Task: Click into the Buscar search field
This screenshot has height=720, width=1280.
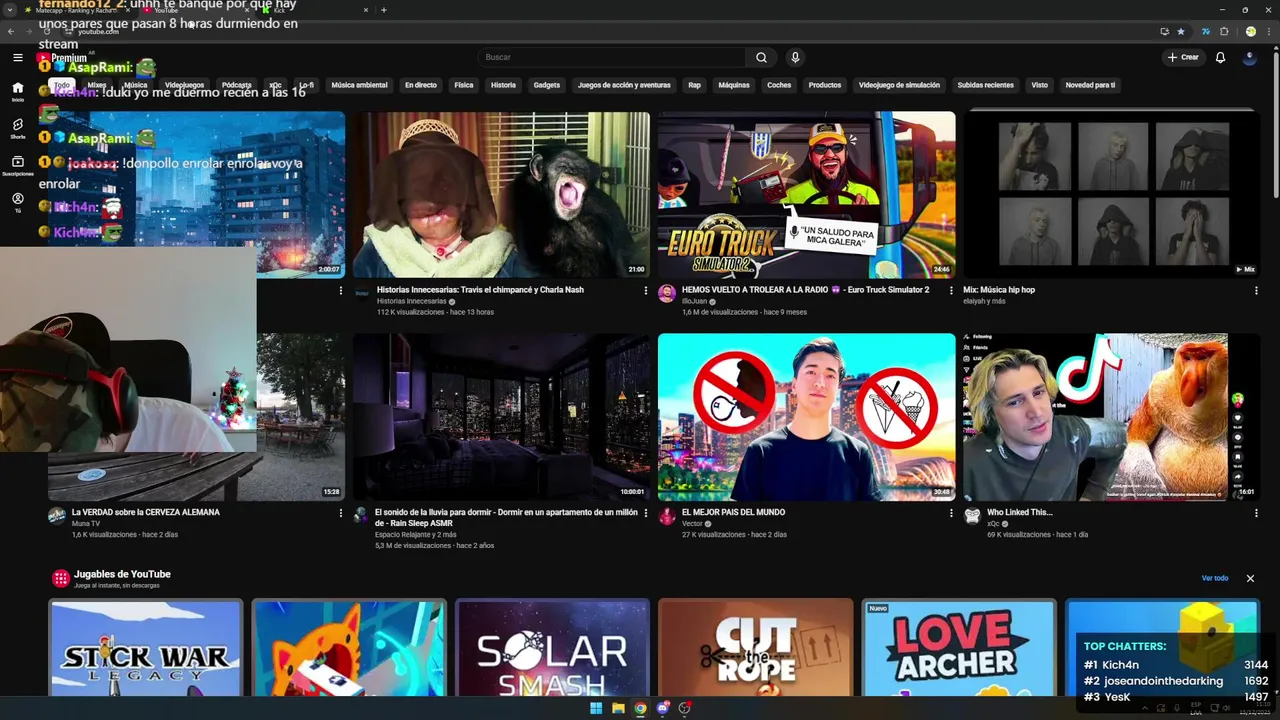Action: (x=611, y=57)
